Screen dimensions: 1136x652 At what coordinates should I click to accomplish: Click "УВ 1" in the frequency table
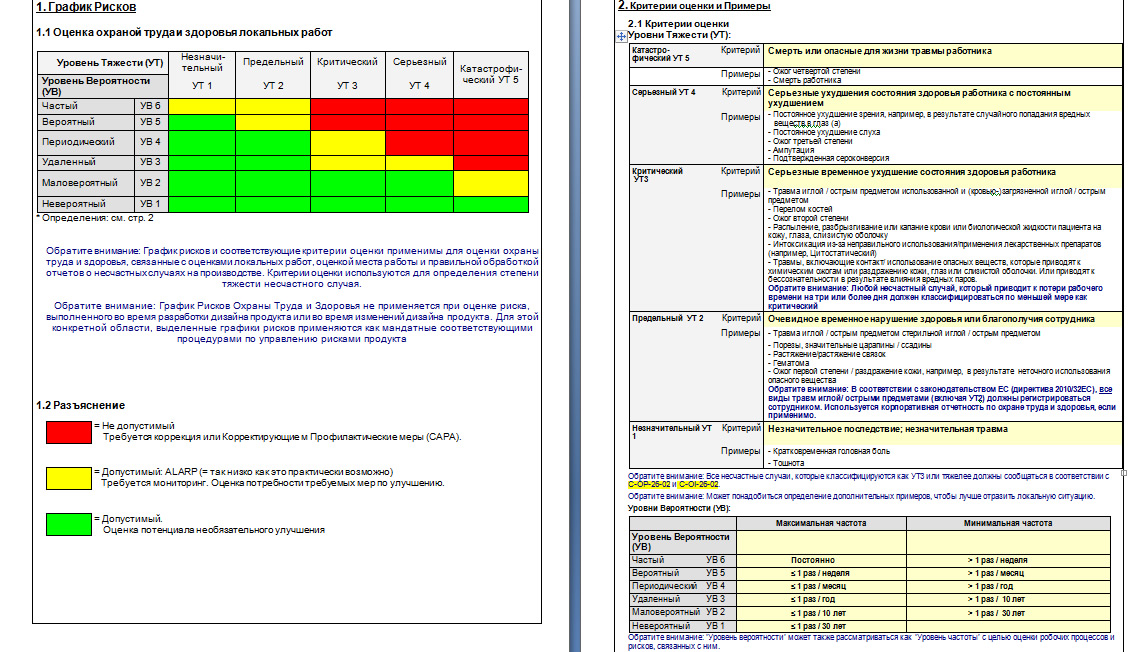pyautogui.click(x=715, y=626)
